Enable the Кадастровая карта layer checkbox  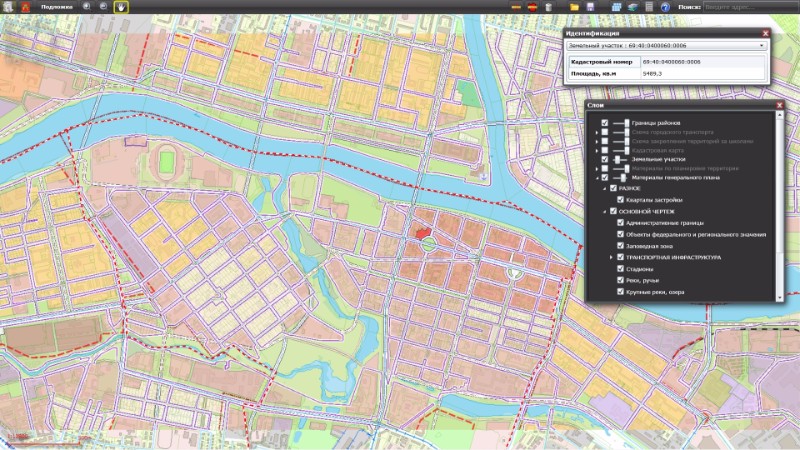[605, 150]
